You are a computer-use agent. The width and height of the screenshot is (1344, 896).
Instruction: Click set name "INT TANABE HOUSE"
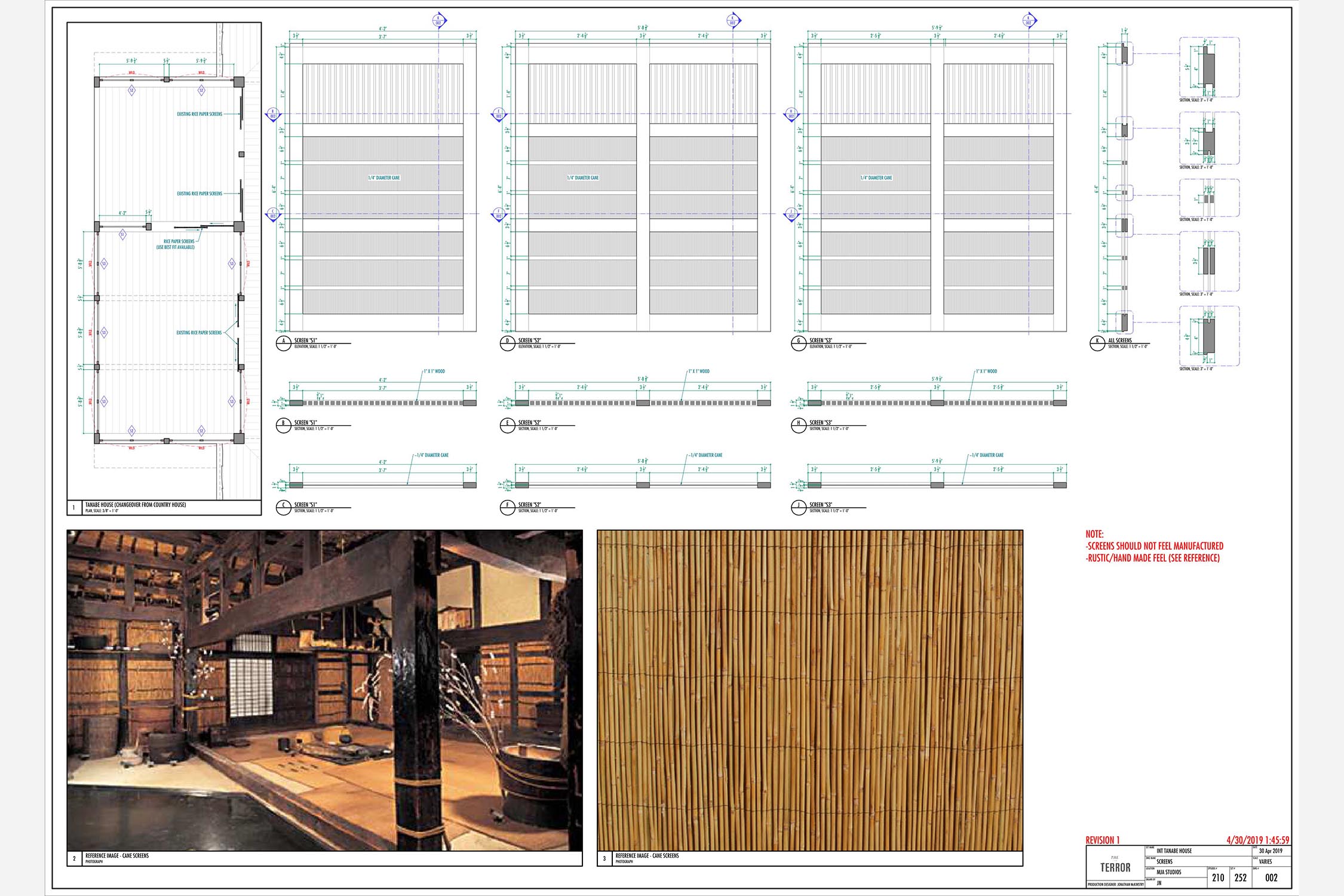pos(1174,851)
